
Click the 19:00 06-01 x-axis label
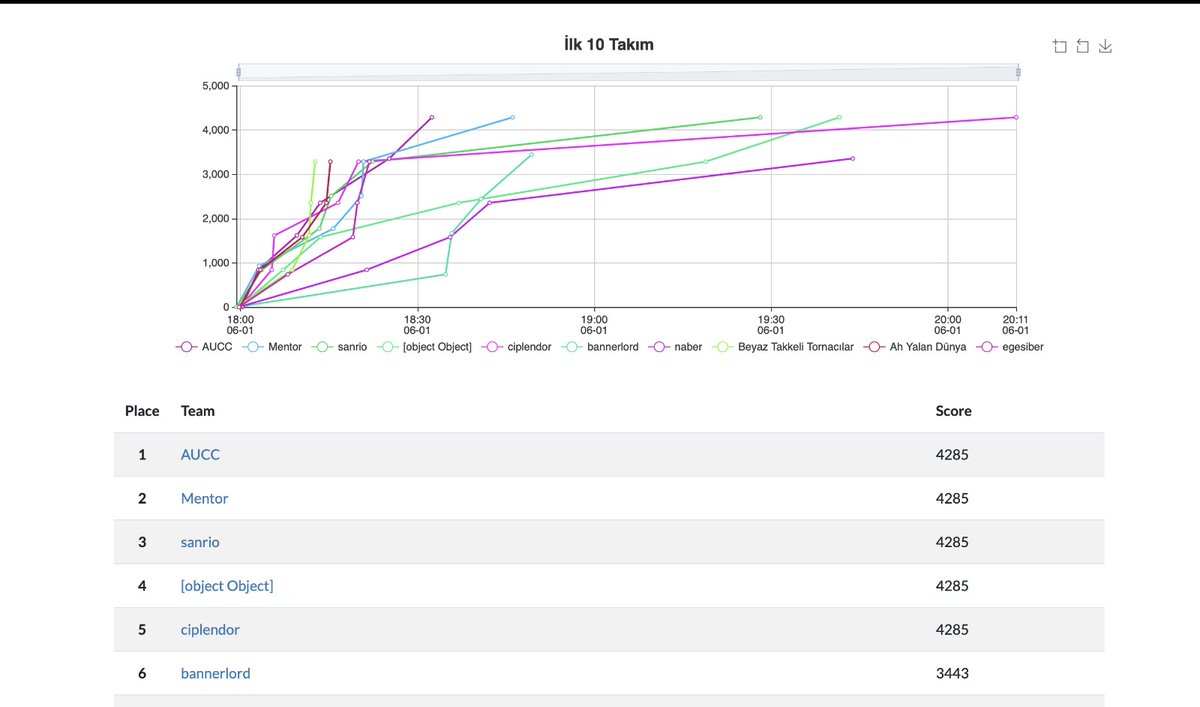click(594, 324)
